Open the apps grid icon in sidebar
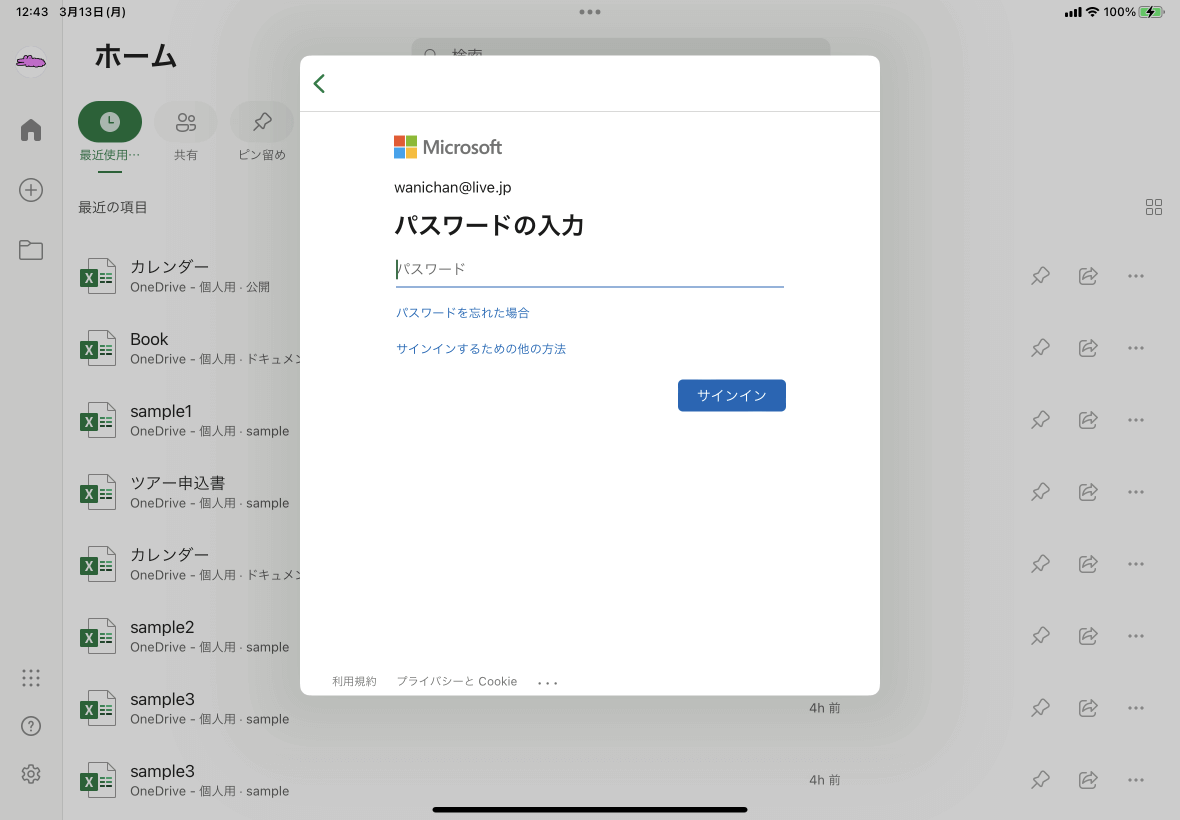The image size is (1180, 820). click(x=31, y=678)
